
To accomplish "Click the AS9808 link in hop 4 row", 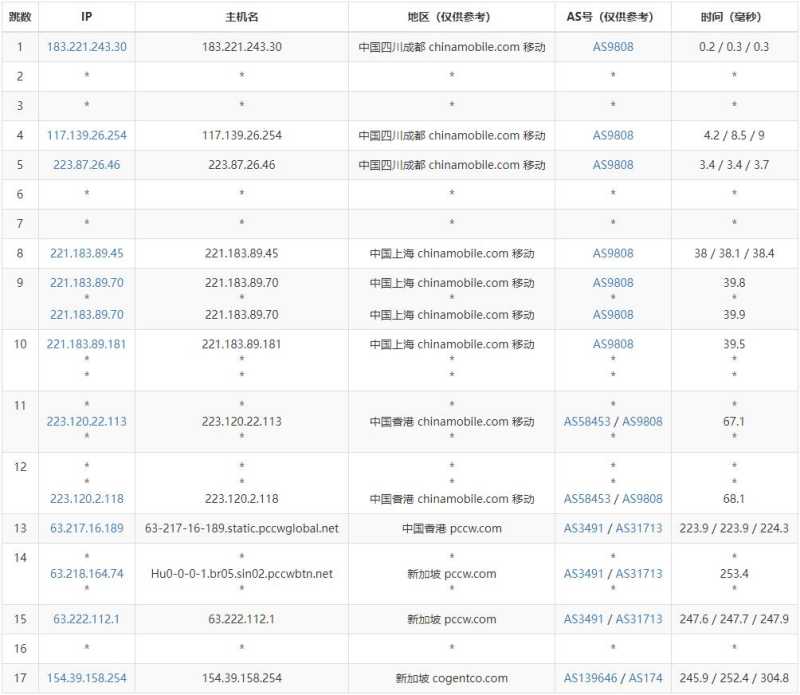I will (613, 135).
